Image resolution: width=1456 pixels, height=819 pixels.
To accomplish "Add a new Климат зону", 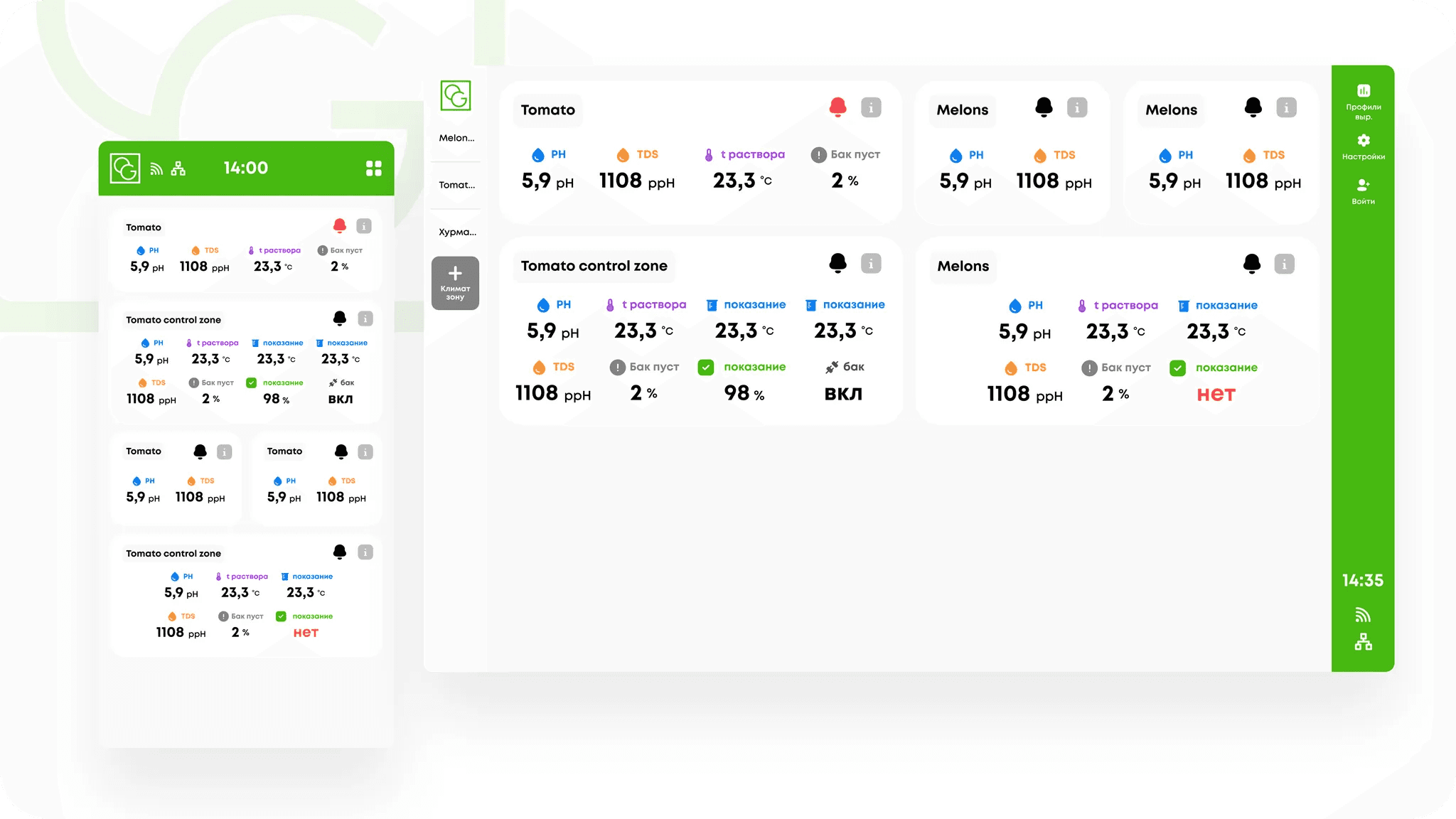I will pos(455,282).
